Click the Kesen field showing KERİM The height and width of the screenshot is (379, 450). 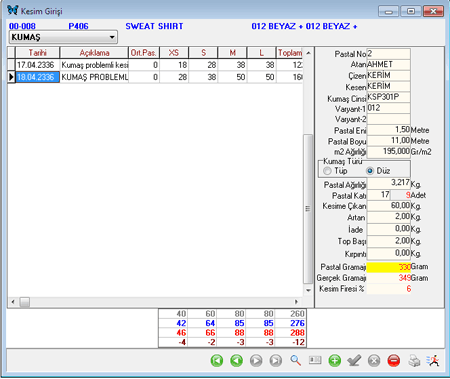[x=388, y=86]
